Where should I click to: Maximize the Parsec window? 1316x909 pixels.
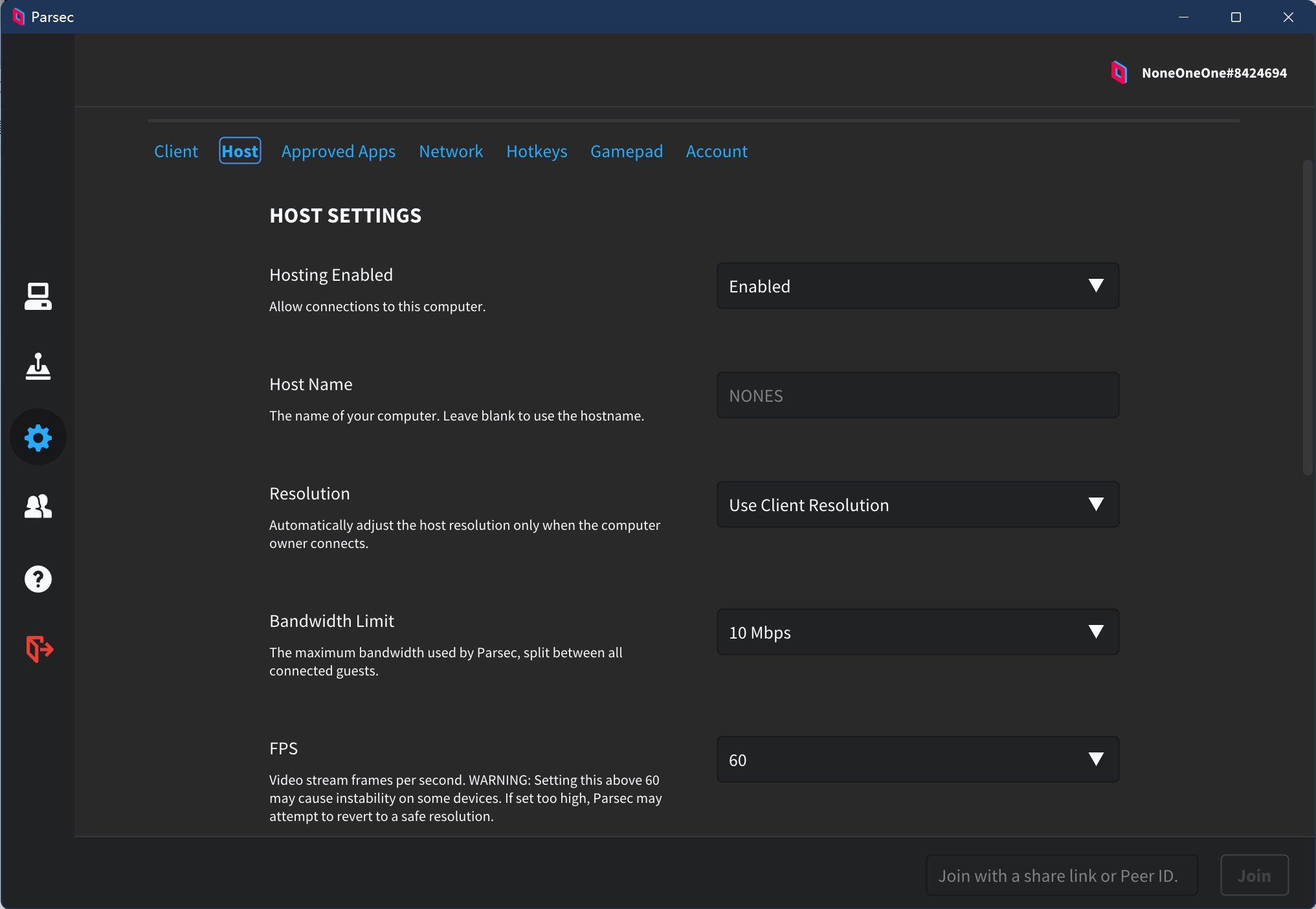[1236, 17]
